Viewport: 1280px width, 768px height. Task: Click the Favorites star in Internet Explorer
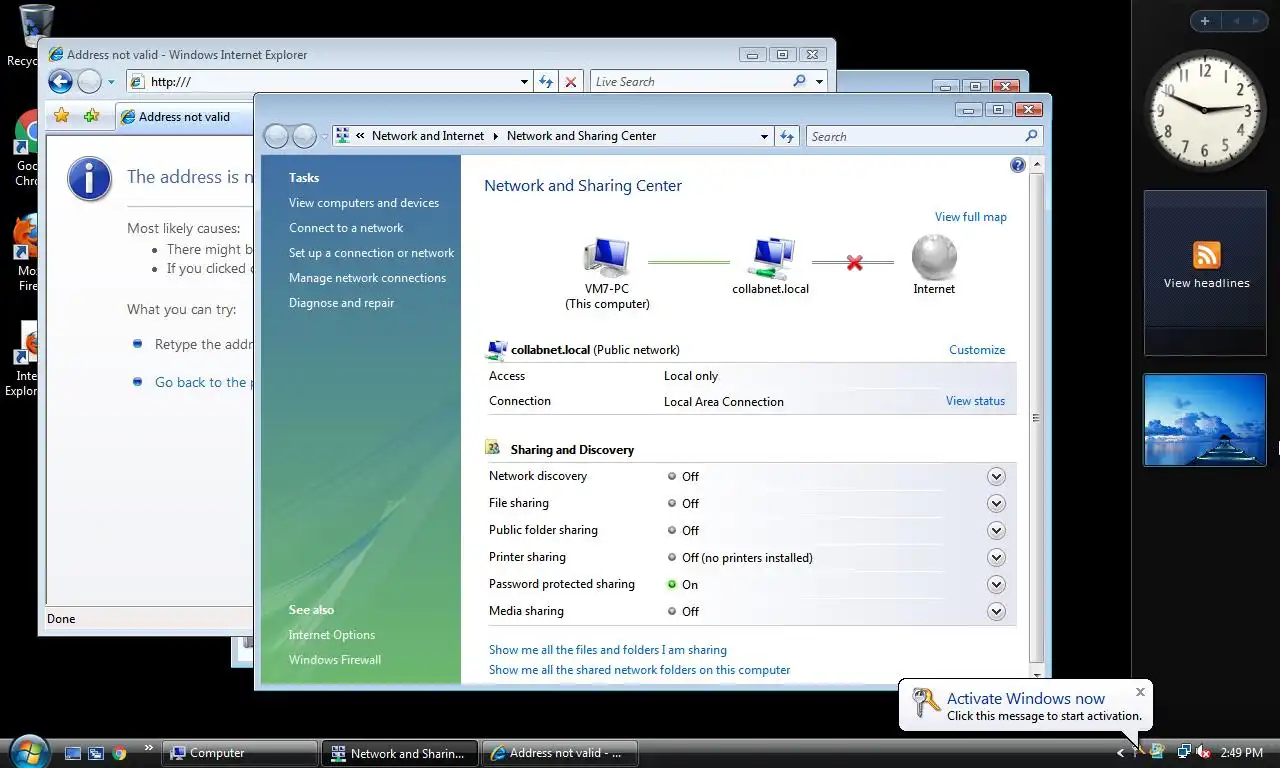coord(62,116)
